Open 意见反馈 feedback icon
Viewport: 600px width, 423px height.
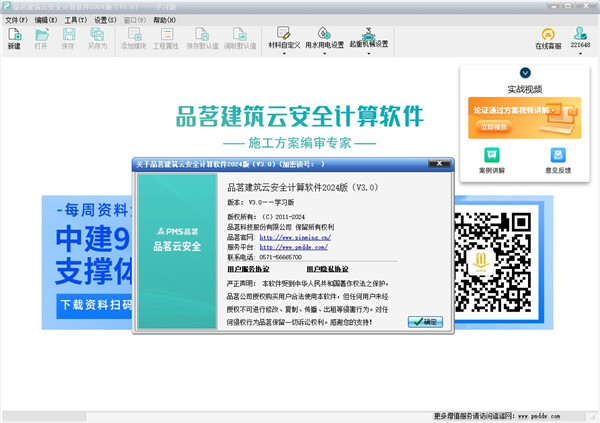(557, 160)
